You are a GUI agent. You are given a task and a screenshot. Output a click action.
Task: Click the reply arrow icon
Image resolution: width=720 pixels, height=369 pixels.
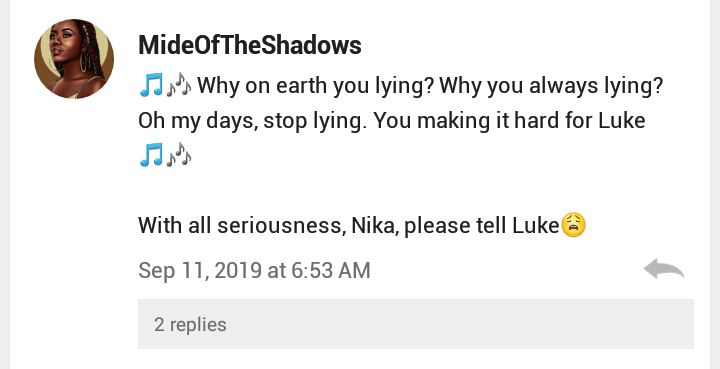[664, 269]
